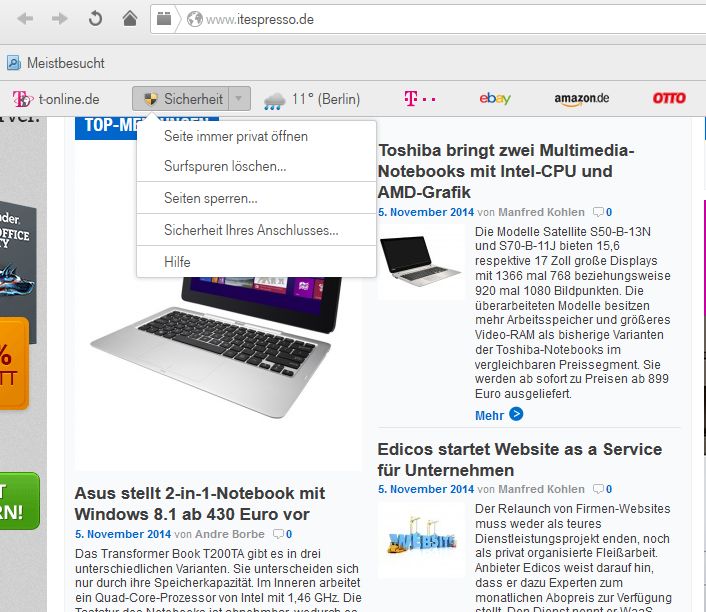Reload the page with refresh icon
706x612 pixels.
click(95, 19)
